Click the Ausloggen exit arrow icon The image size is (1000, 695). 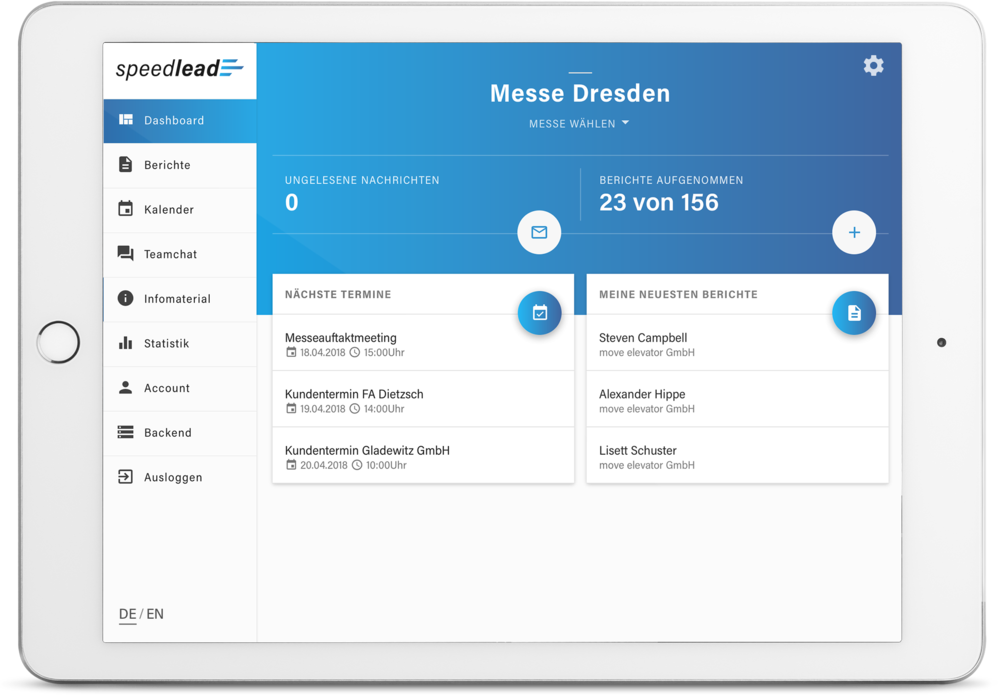126,477
